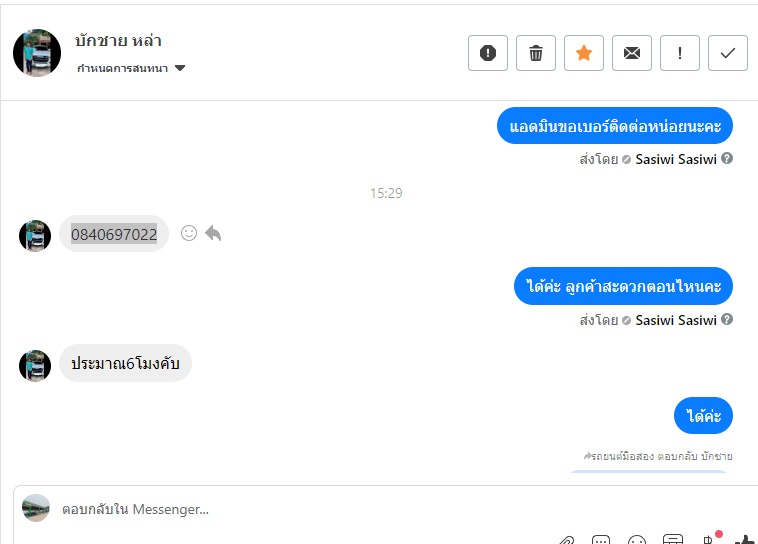Viewport: 758px width, 544px height.
Task: Mark conversation done with checkmark button
Action: point(728,53)
